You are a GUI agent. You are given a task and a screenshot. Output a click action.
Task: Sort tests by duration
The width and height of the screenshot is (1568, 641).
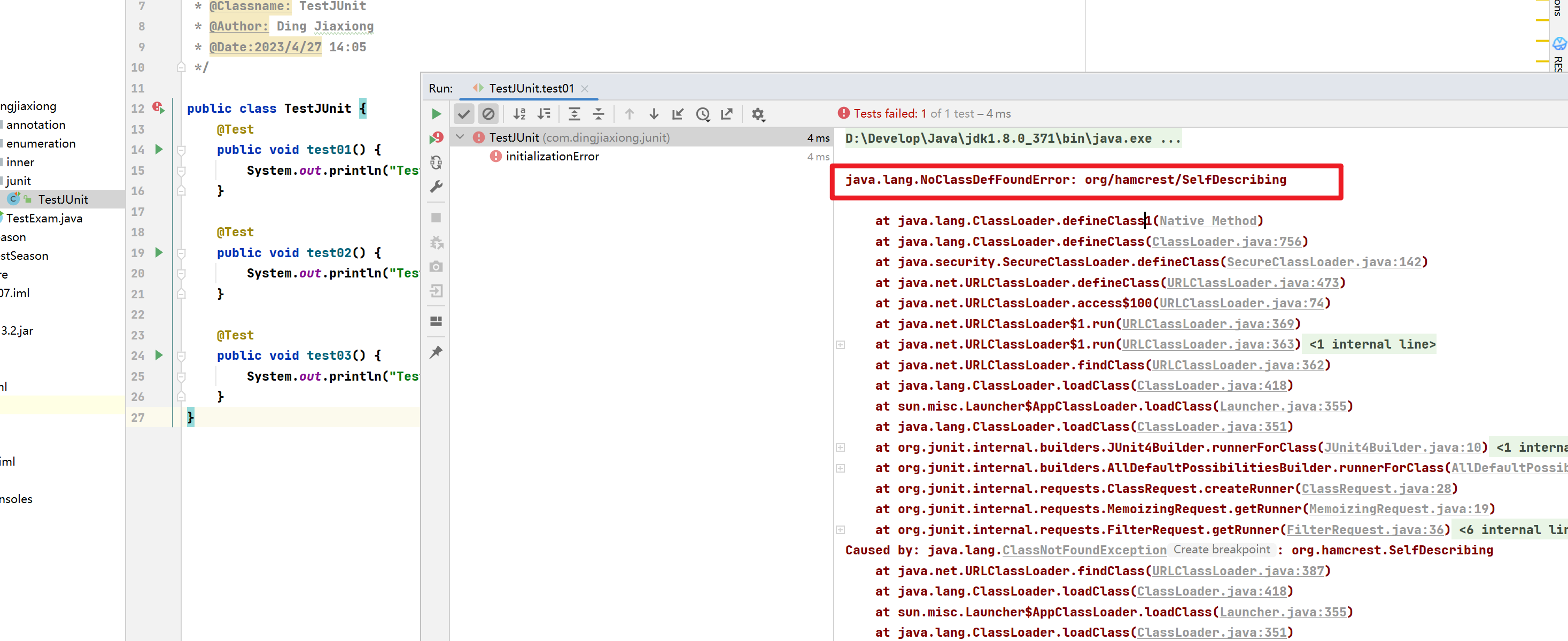(544, 114)
